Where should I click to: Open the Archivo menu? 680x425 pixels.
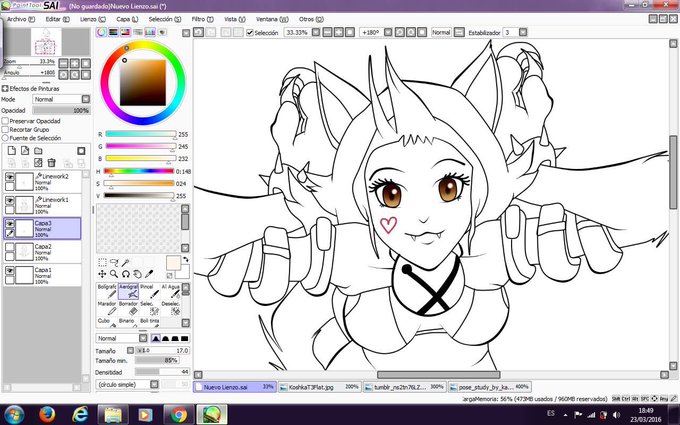(x=20, y=19)
